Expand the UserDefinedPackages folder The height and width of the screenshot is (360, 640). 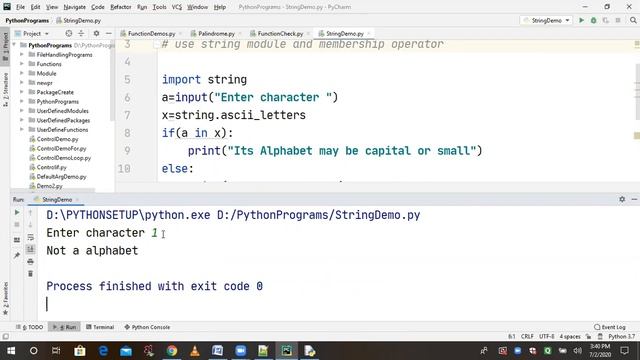(22, 120)
